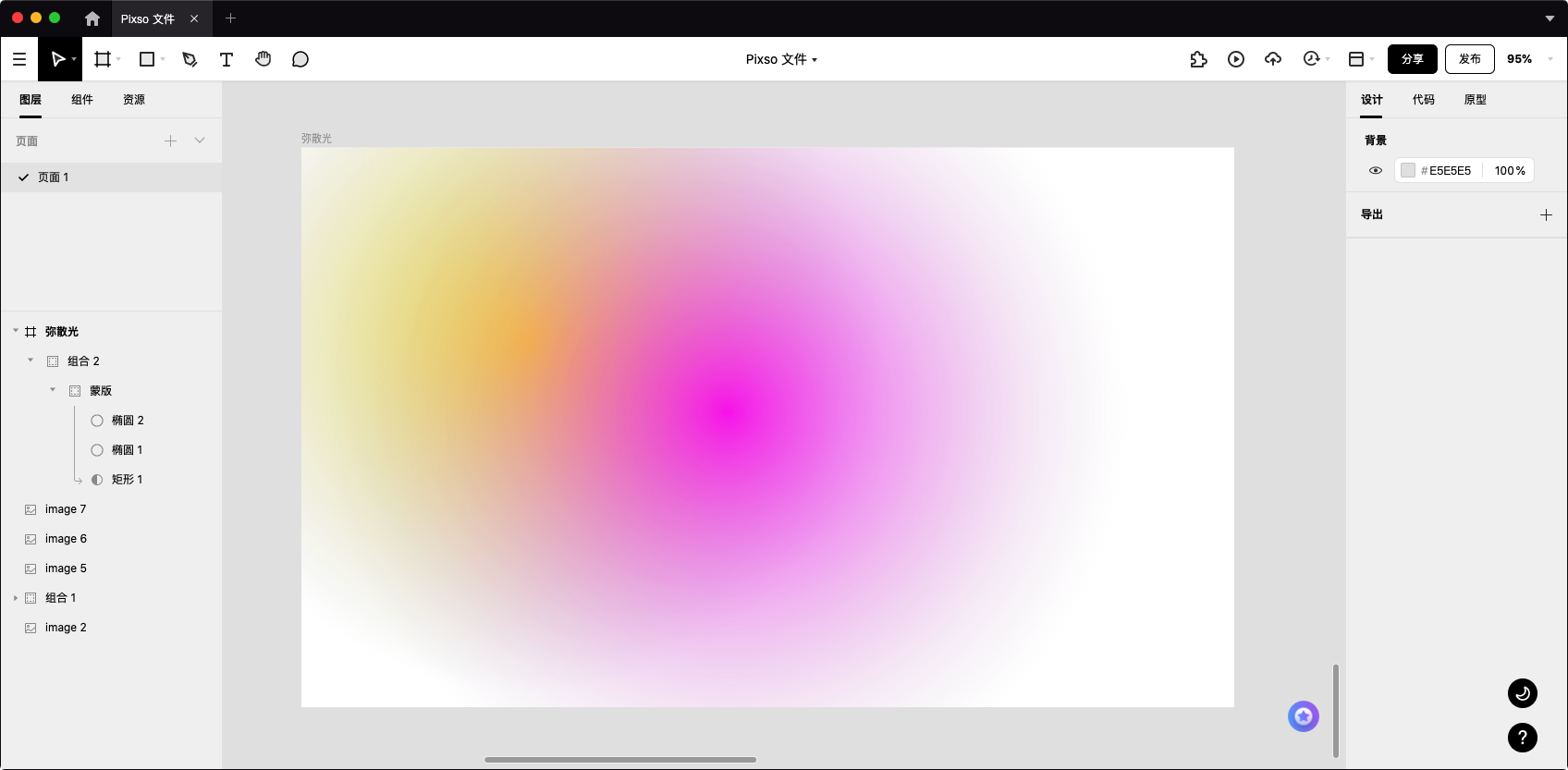Switch to the 组件 tab
Screen dimensions: 1568x770
[82, 100]
